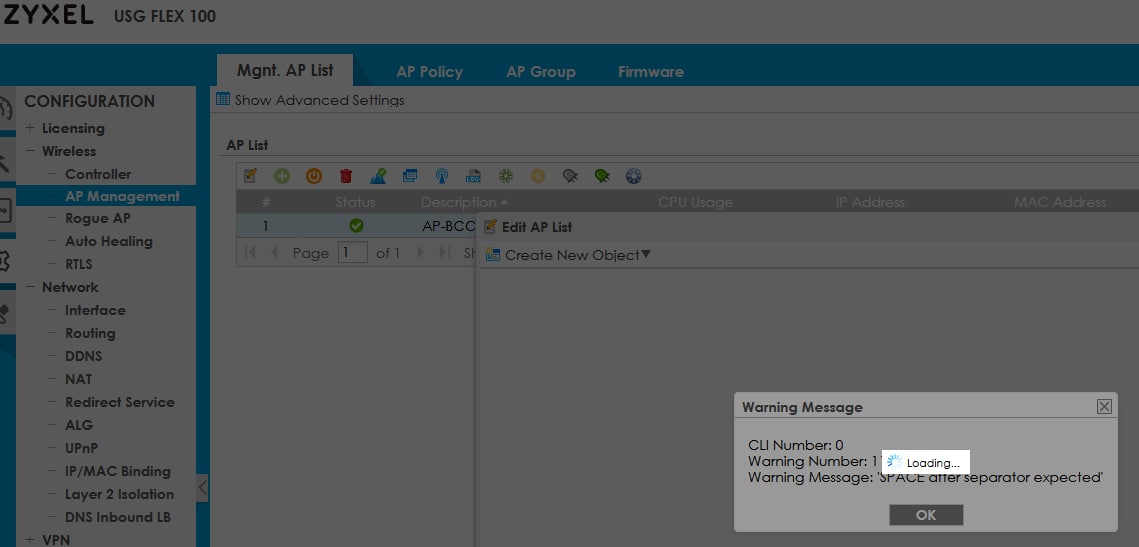The width and height of the screenshot is (1139, 547).
Task: Click the grey LED lamp icon
Action: pyautogui.click(x=570, y=176)
